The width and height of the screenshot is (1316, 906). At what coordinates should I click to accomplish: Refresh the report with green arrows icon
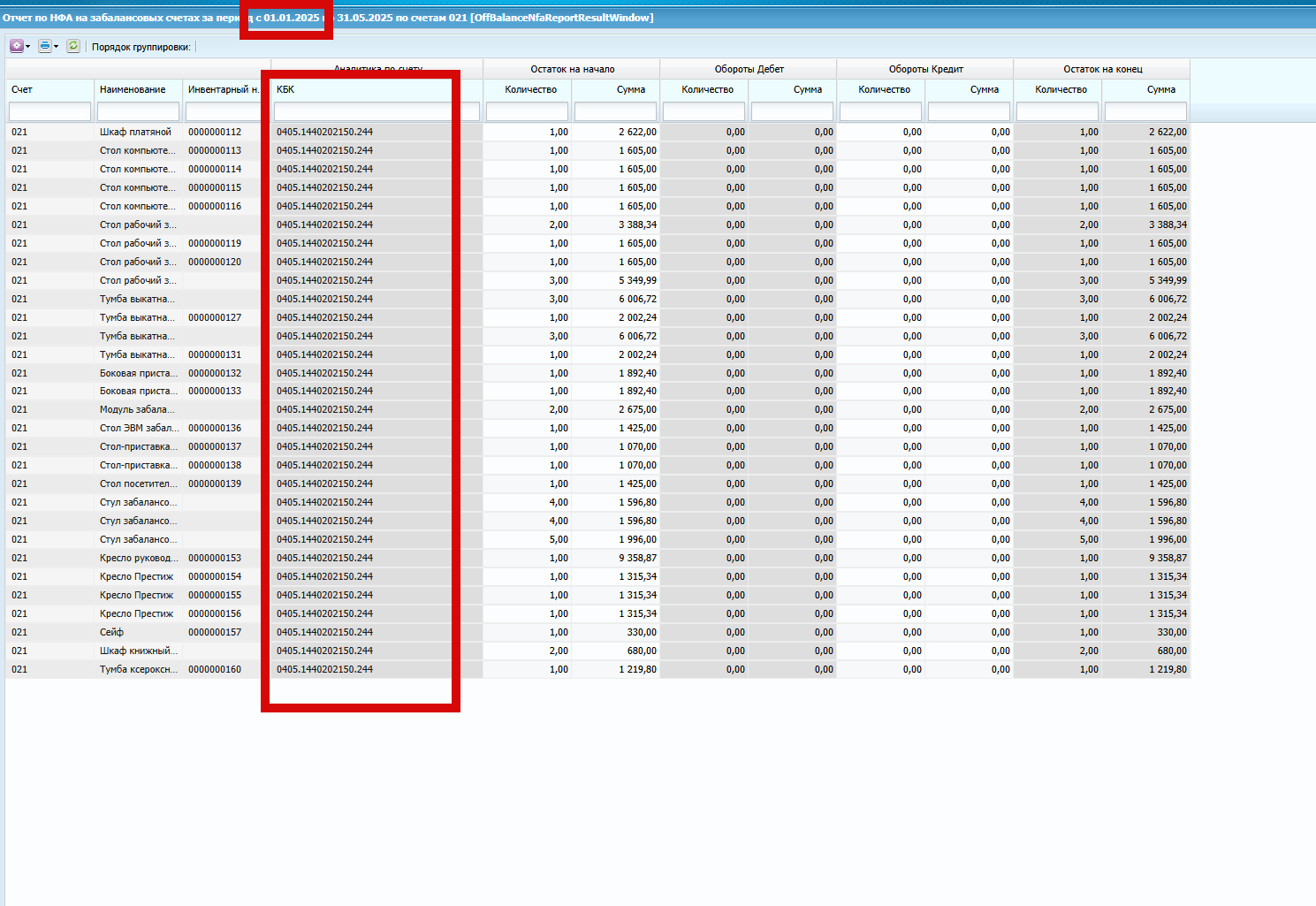[73, 46]
